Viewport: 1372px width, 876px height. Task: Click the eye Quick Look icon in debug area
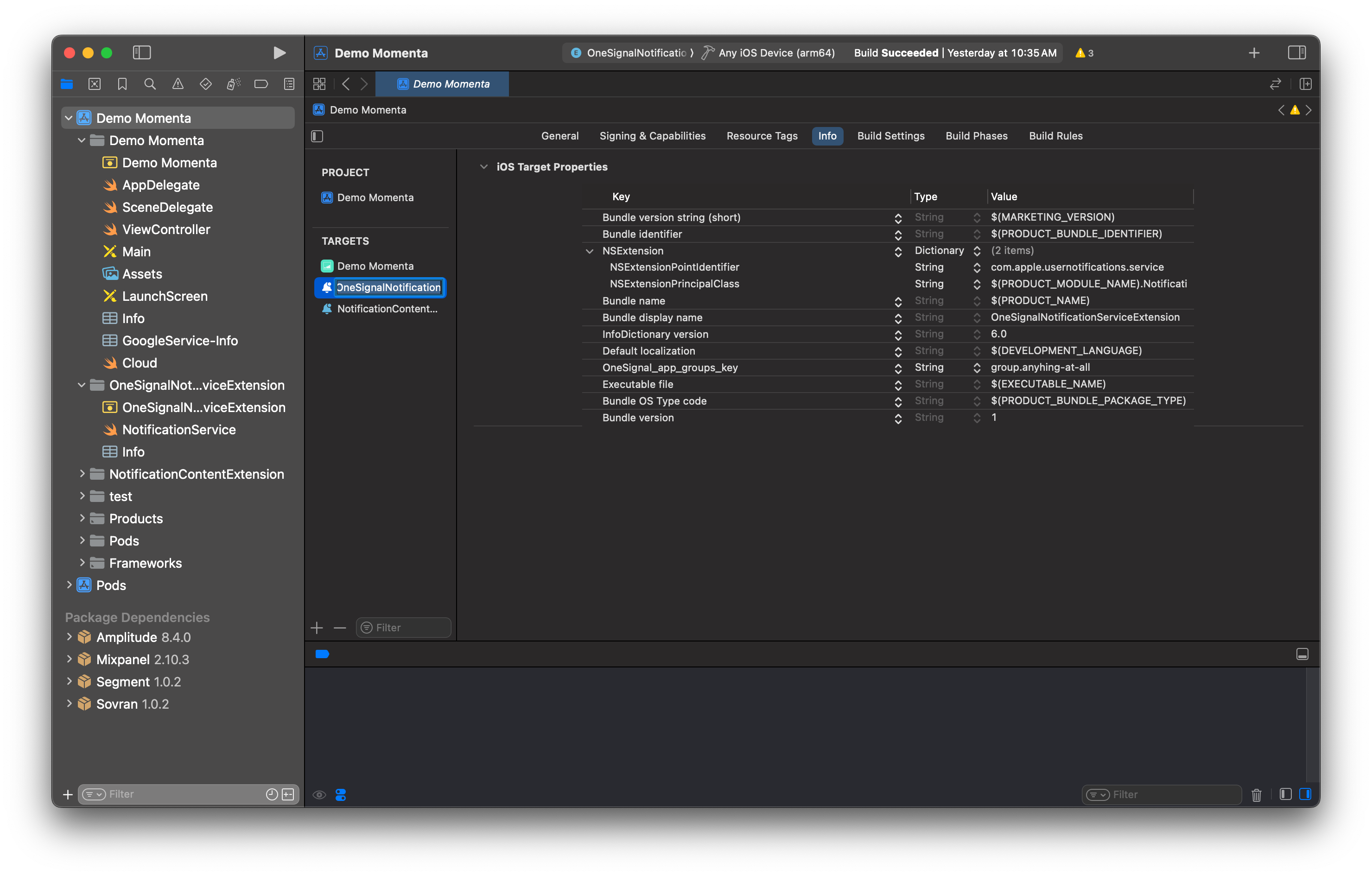(319, 794)
